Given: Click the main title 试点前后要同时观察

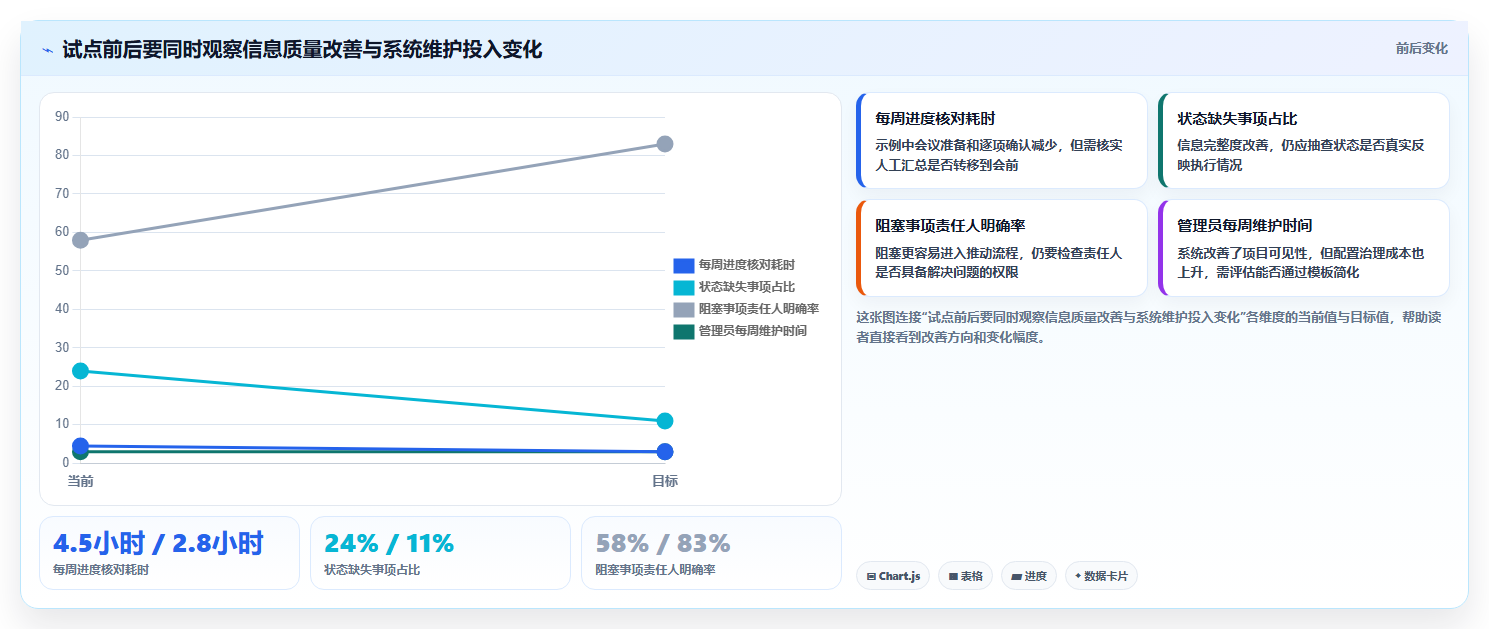Looking at the screenshot, I should point(302,50).
